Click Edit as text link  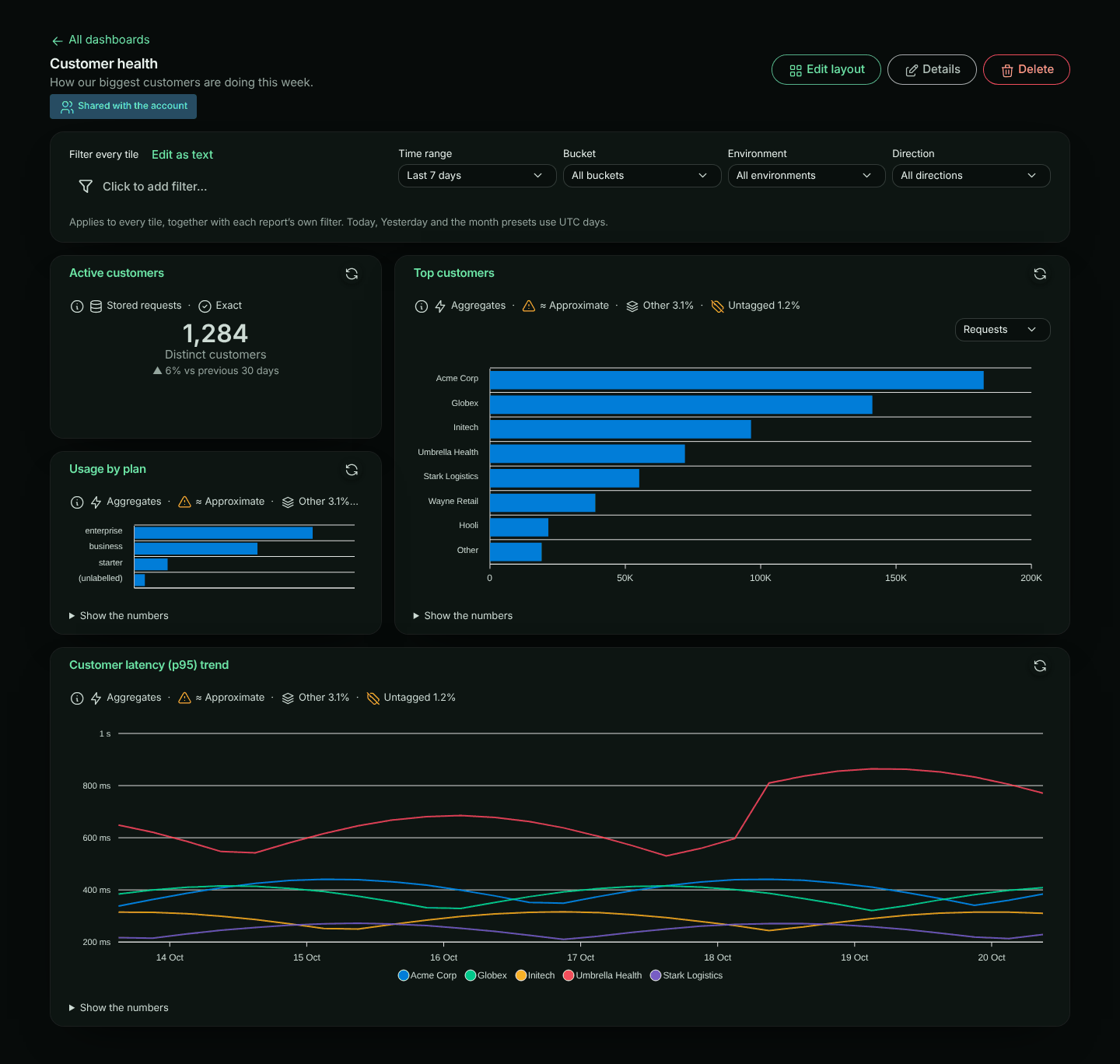click(182, 155)
